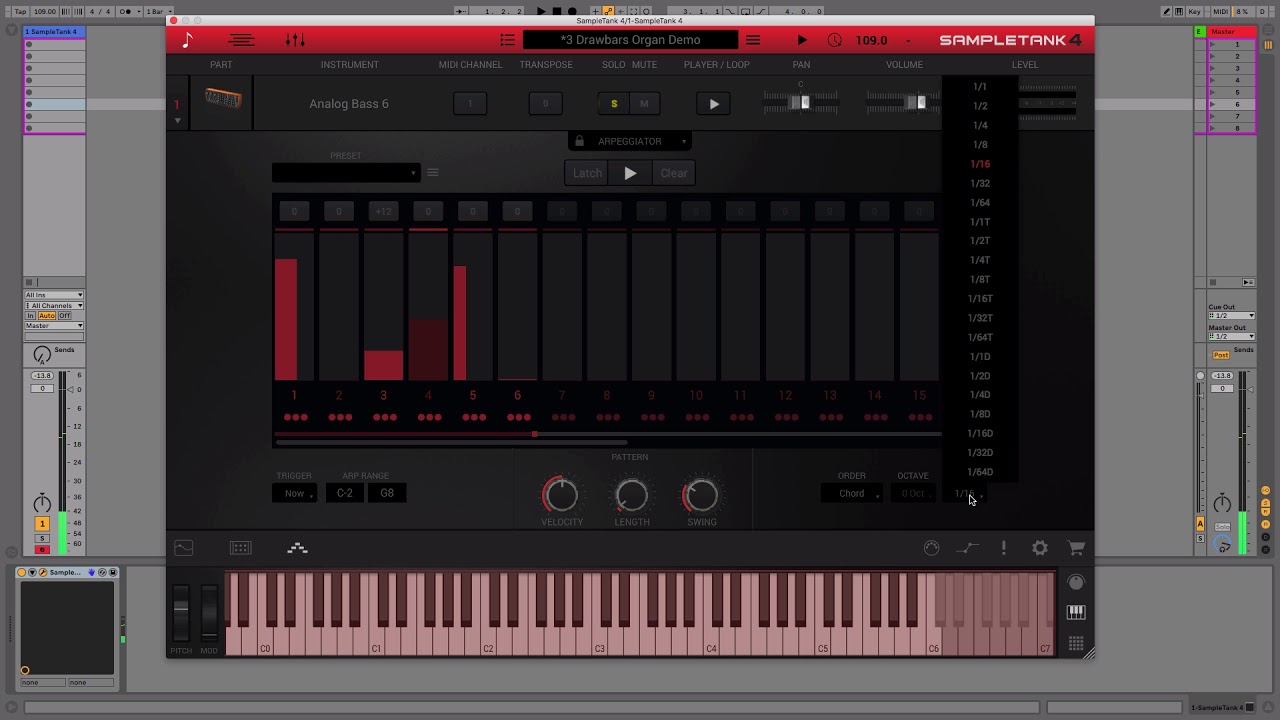Image resolution: width=1280 pixels, height=720 pixels.
Task: Click the arp range G8 high value
Action: [x=387, y=493]
